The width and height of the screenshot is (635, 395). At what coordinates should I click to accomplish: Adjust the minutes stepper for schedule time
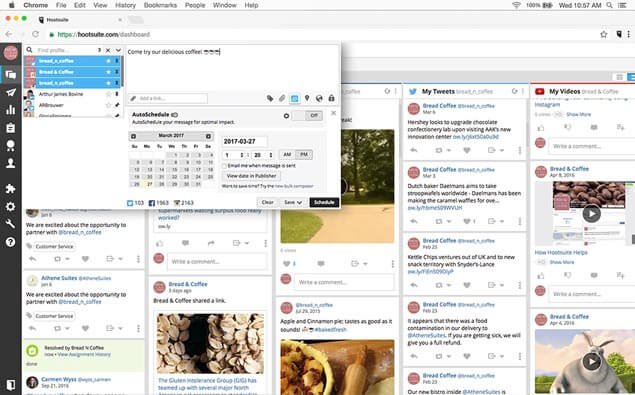(271, 155)
